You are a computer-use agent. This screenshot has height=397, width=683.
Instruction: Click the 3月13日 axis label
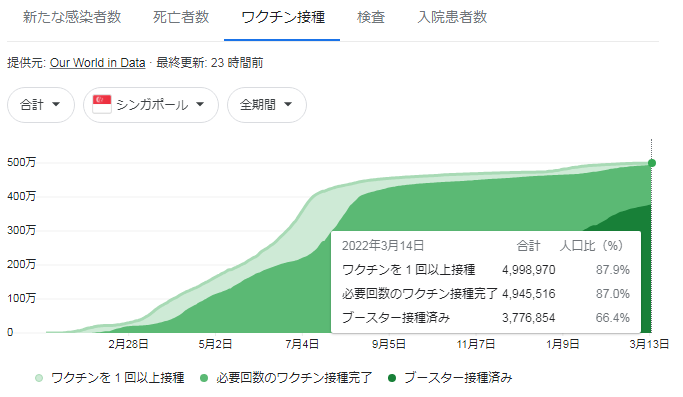[x=649, y=344]
